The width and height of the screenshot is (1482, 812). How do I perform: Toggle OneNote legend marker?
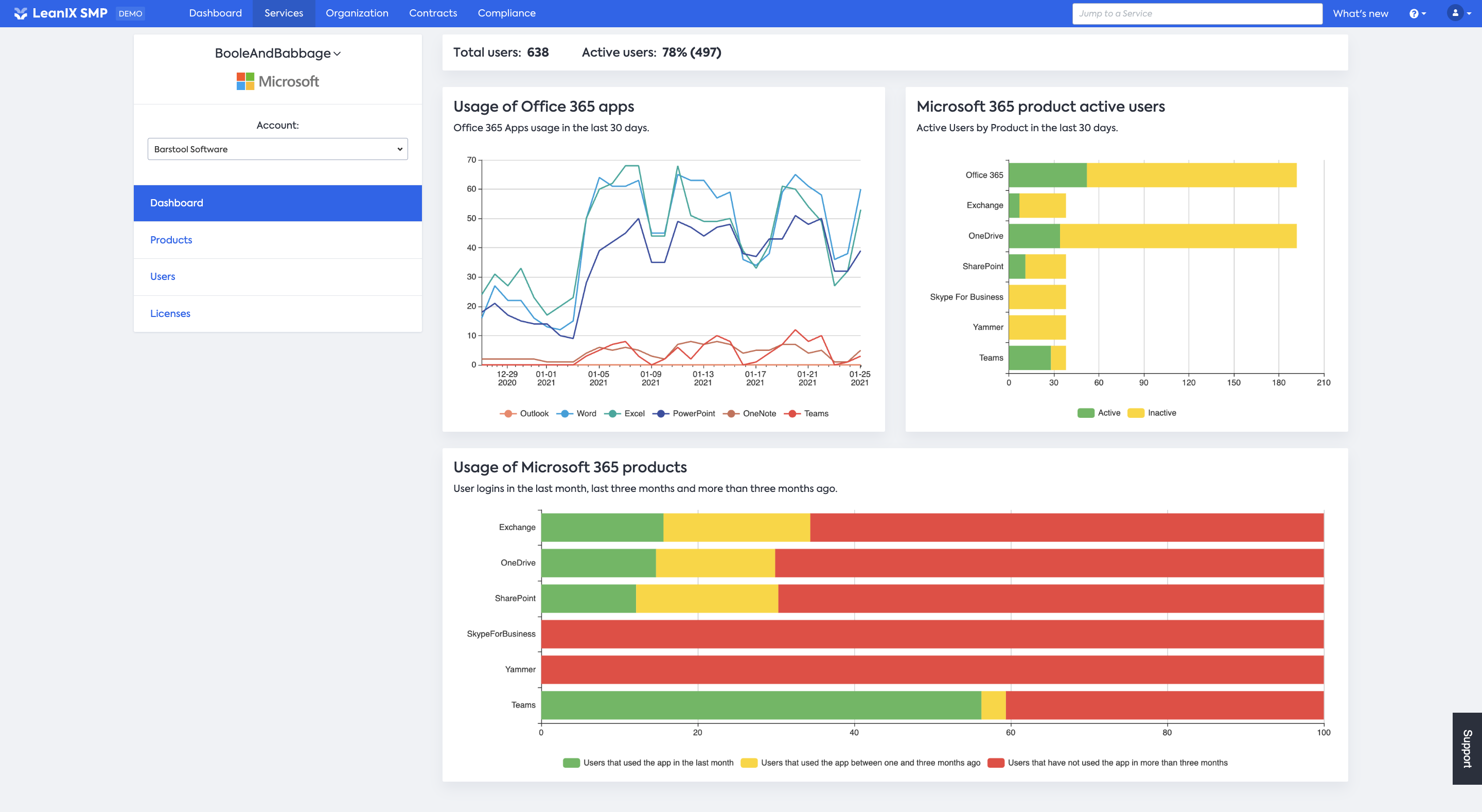731,414
